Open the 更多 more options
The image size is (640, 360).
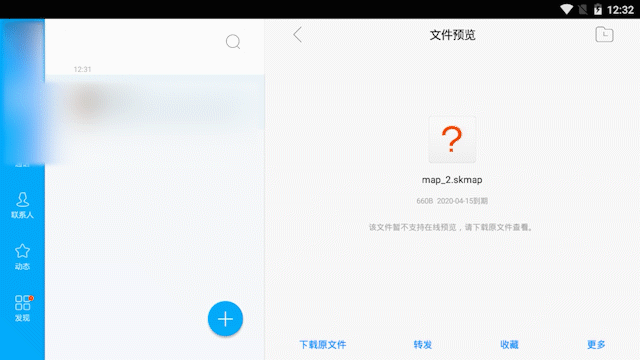[596, 344]
